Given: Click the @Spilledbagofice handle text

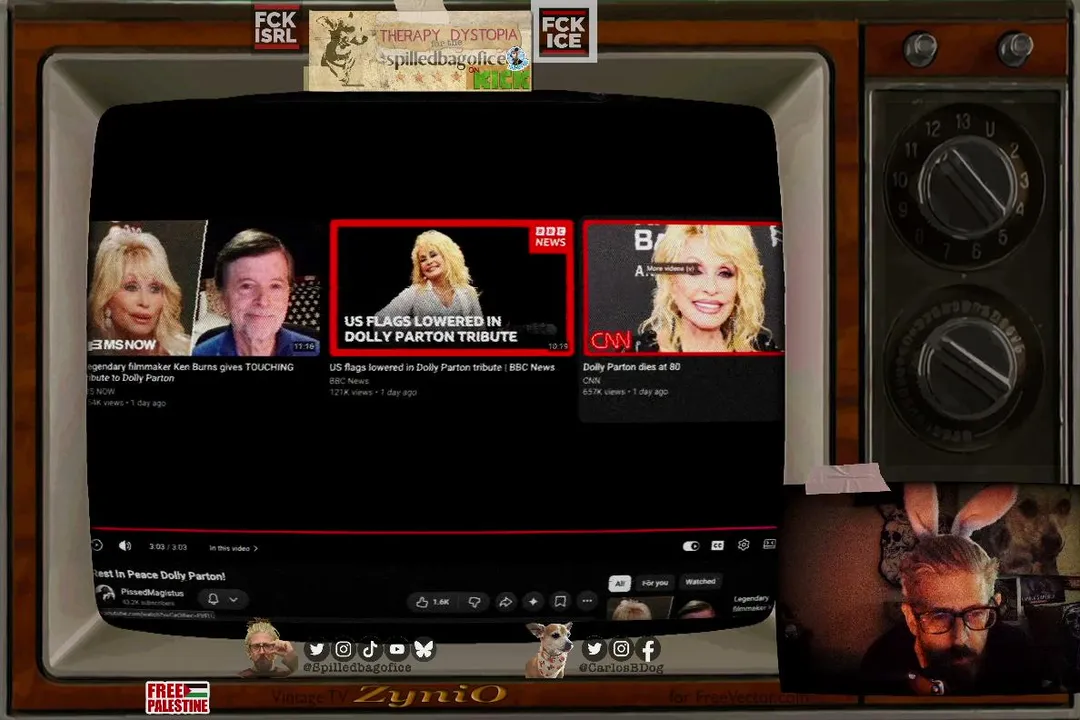Looking at the screenshot, I should [x=357, y=668].
